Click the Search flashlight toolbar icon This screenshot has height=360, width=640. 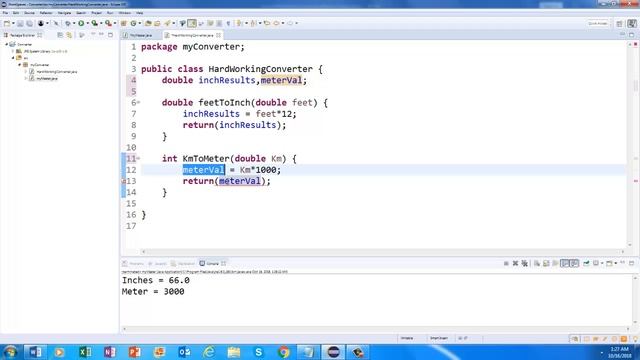point(167,23)
